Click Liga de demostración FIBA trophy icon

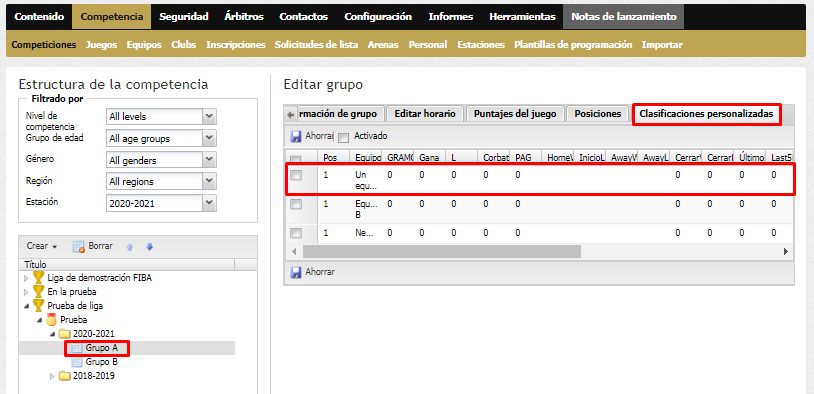click(x=37, y=278)
